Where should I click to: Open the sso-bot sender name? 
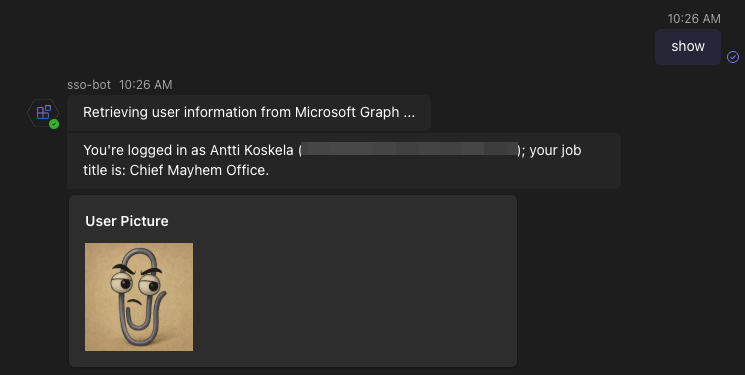pyautogui.click(x=89, y=85)
